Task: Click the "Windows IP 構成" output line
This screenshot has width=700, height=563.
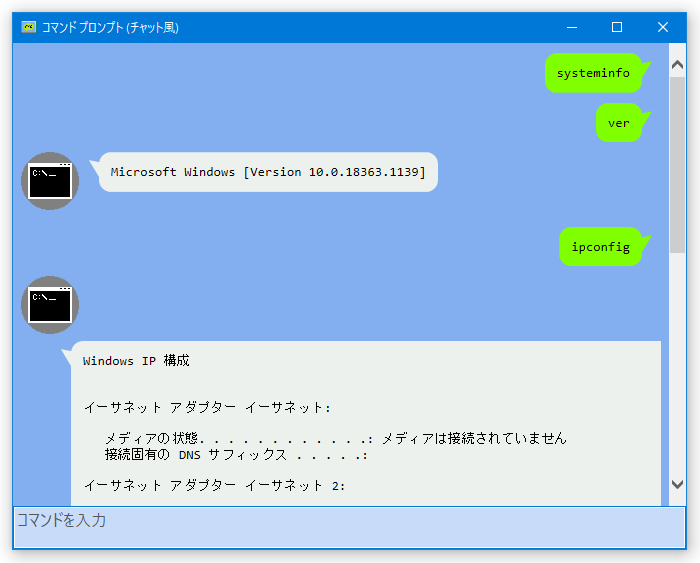Action: [x=136, y=360]
